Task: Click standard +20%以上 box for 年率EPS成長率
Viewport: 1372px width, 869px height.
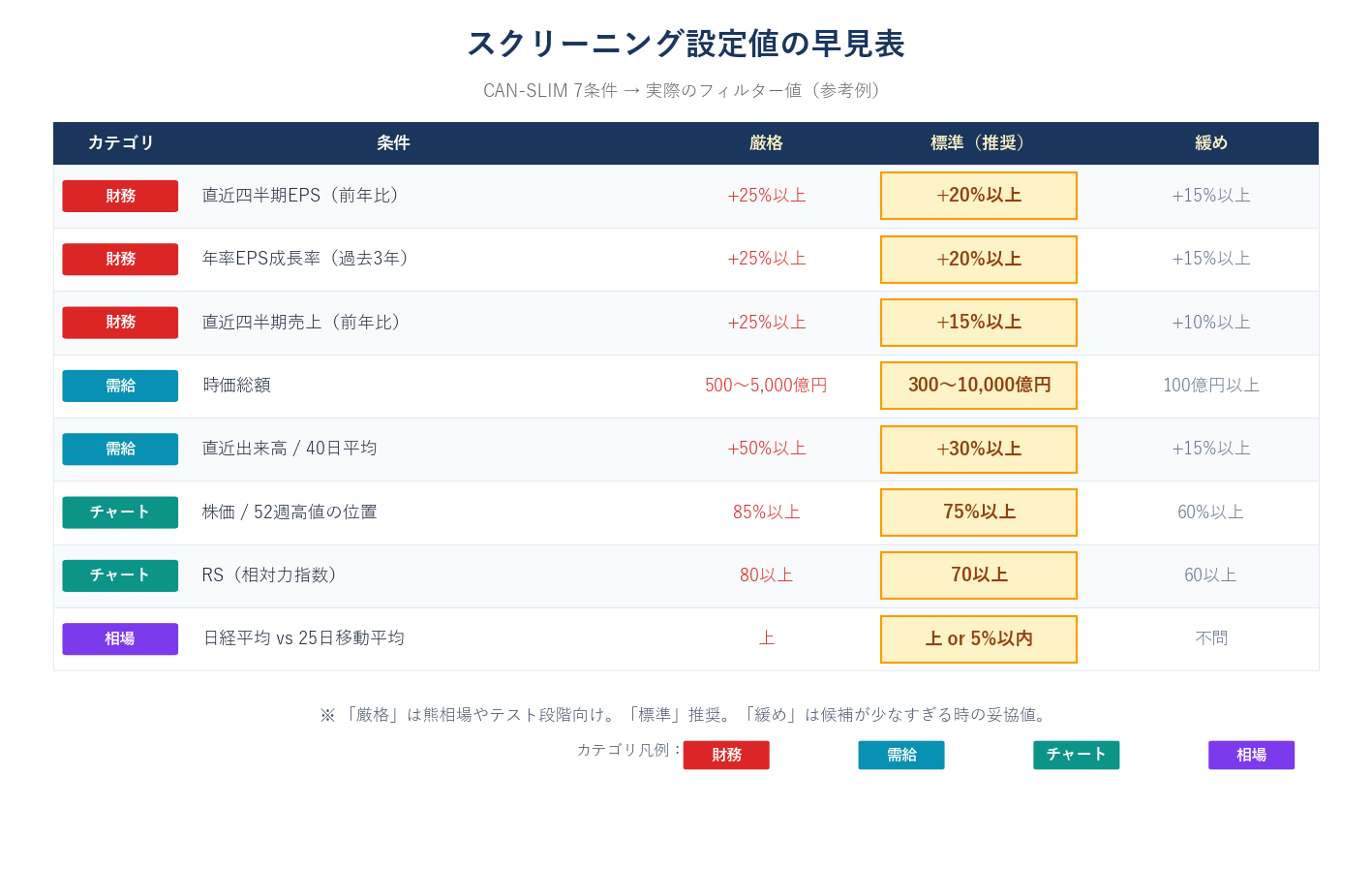Action: (979, 260)
